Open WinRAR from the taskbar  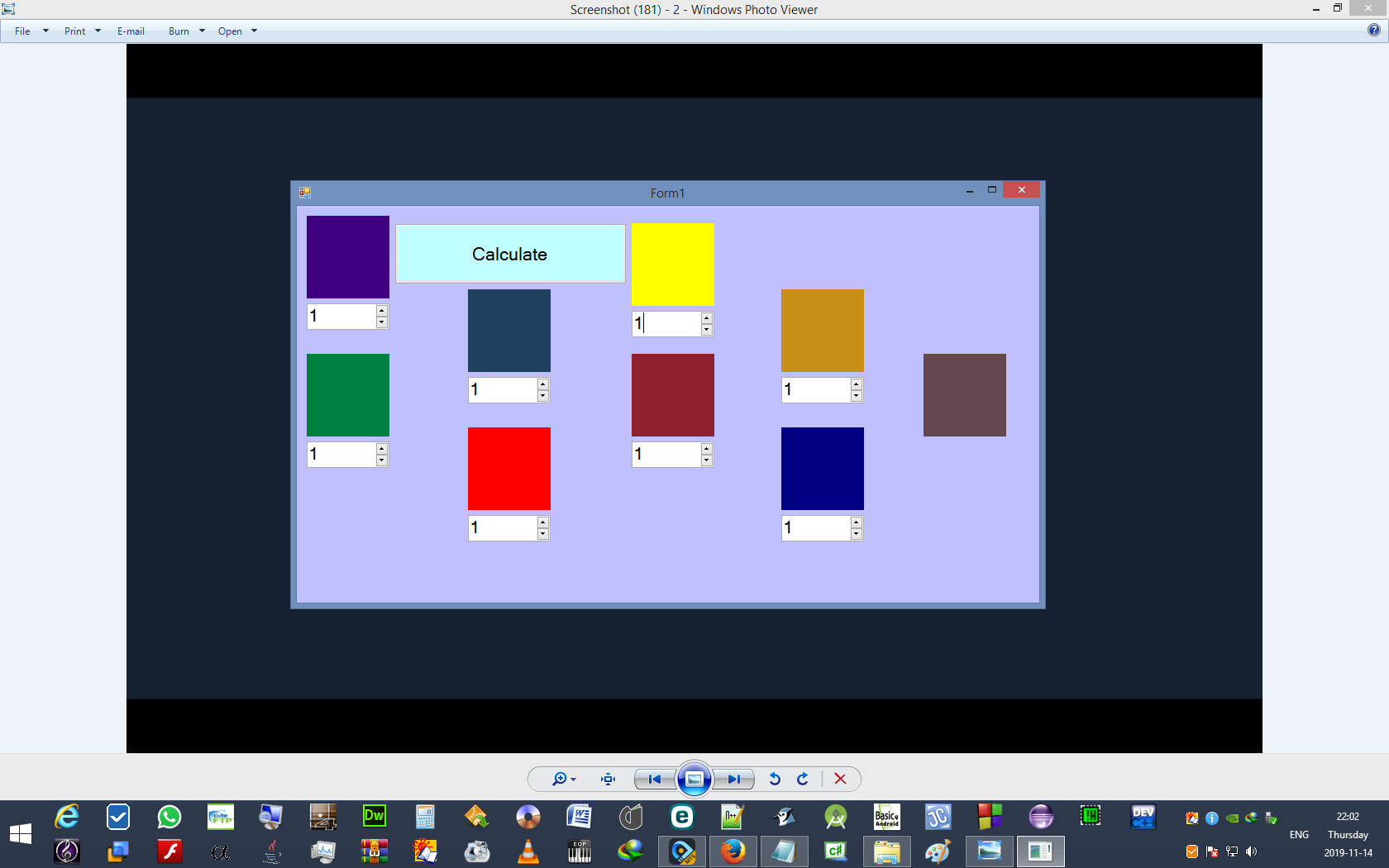375,851
